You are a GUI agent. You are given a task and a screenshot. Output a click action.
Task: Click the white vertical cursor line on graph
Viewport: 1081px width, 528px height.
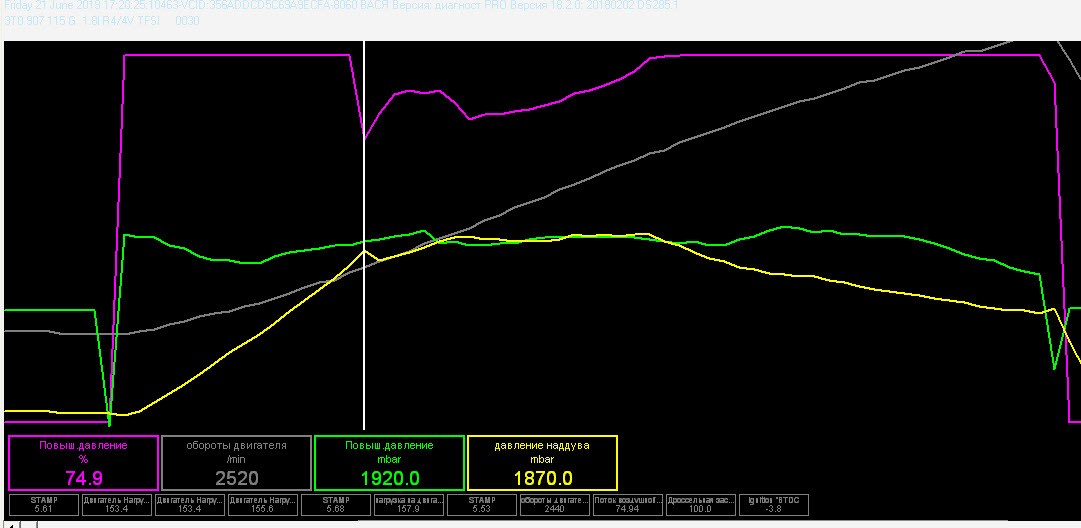[x=364, y=234]
